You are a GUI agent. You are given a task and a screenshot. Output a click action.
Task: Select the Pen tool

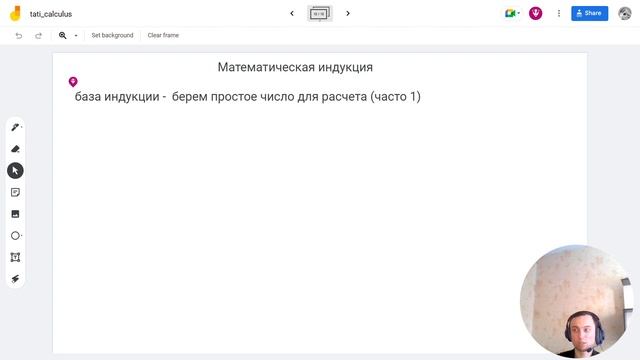[16, 127]
